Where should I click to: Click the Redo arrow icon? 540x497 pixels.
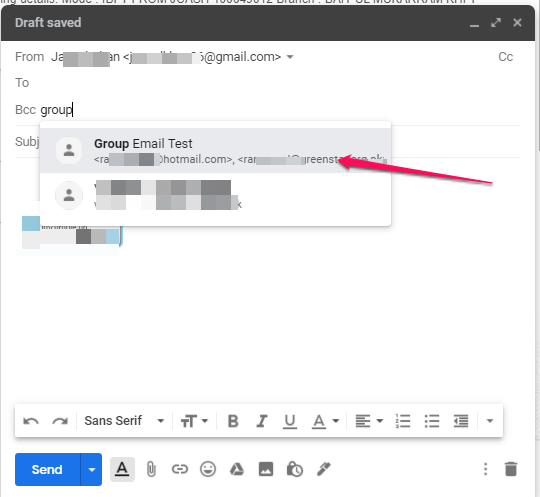(x=60, y=421)
